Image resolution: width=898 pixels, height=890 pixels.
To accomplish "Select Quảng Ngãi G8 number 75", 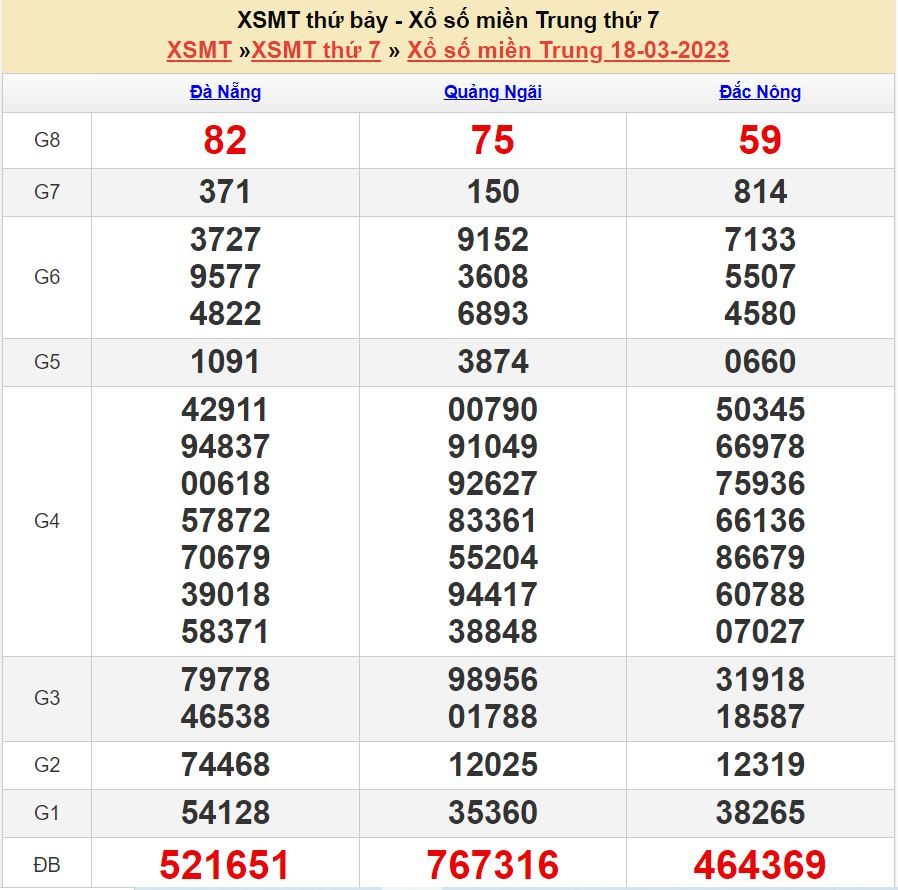I will (493, 140).
